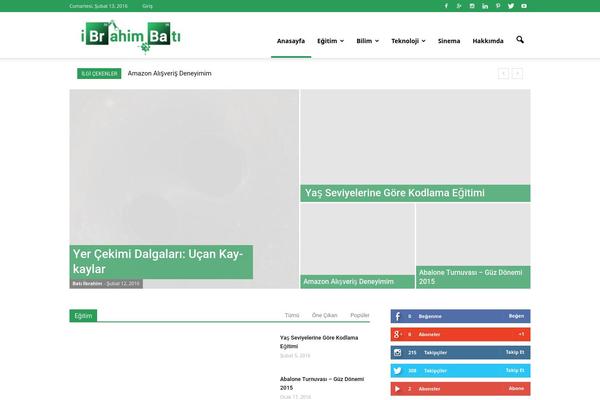600x400 pixels.
Task: Click the Eğitim section heading
Action: 83,316
